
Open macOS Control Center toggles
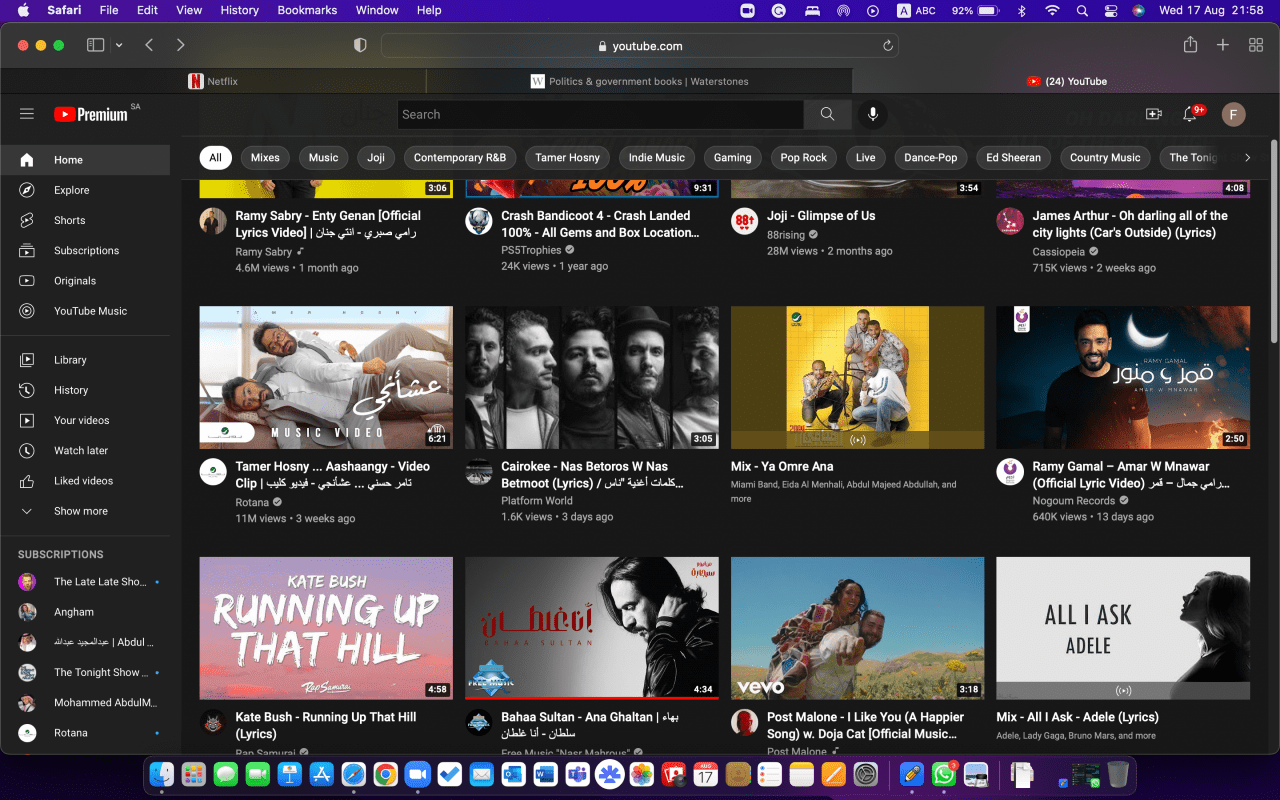click(x=1110, y=11)
